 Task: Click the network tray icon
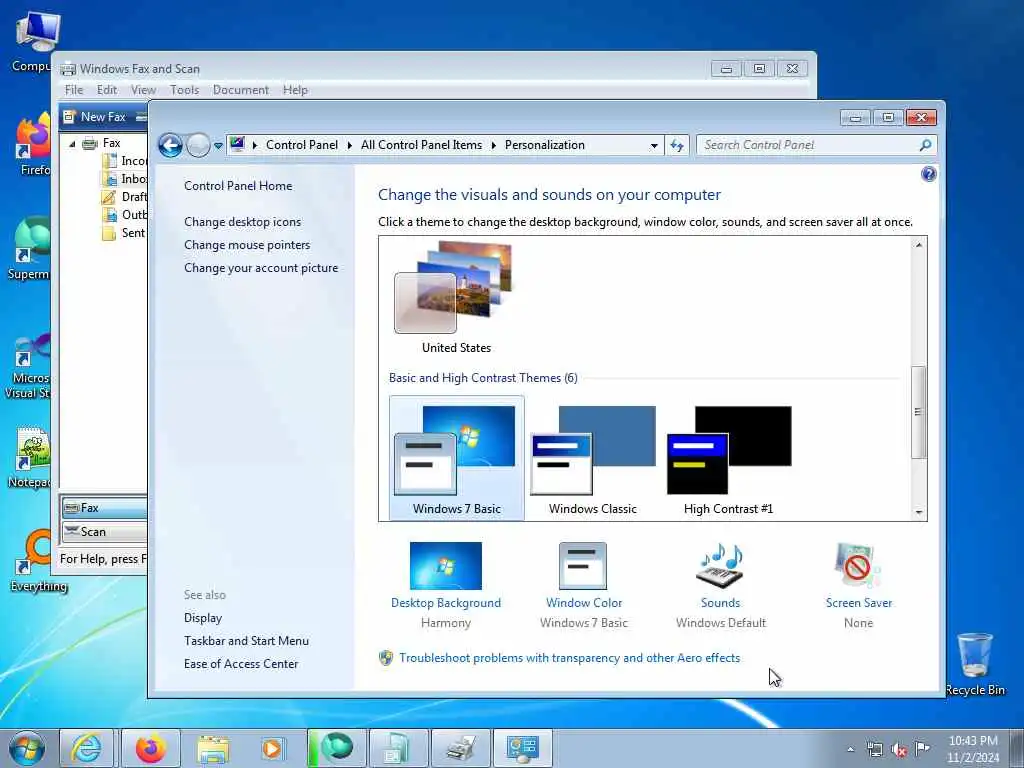click(x=874, y=750)
